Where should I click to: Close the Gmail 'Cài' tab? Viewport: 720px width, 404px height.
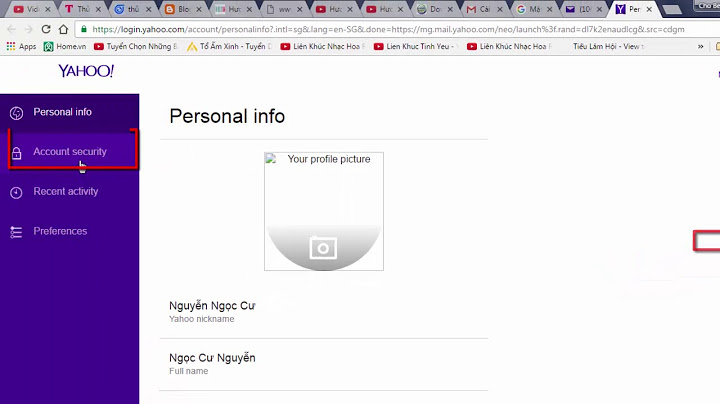[x=500, y=9]
